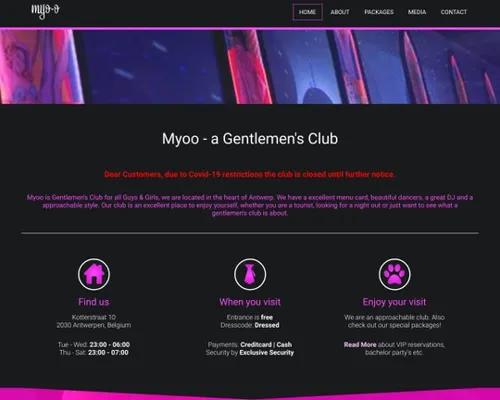Click the Myoo - a Gentlemen's Club title
The width and height of the screenshot is (500, 400).
pos(250,139)
